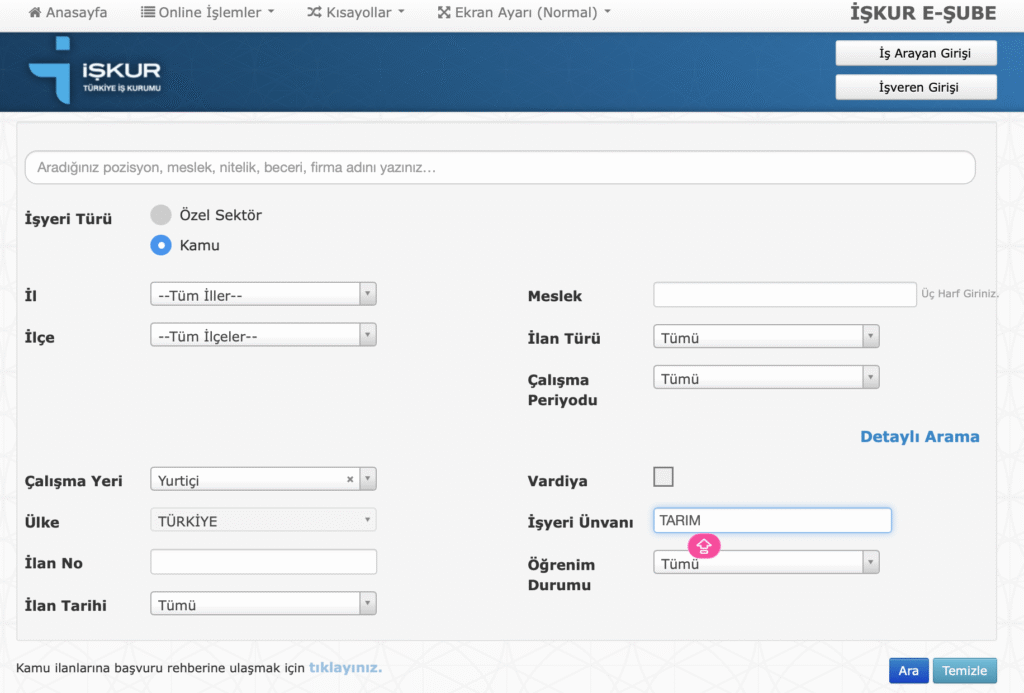Open the İlan Tarihi dropdown
The height and width of the screenshot is (693, 1024).
pyautogui.click(x=263, y=605)
